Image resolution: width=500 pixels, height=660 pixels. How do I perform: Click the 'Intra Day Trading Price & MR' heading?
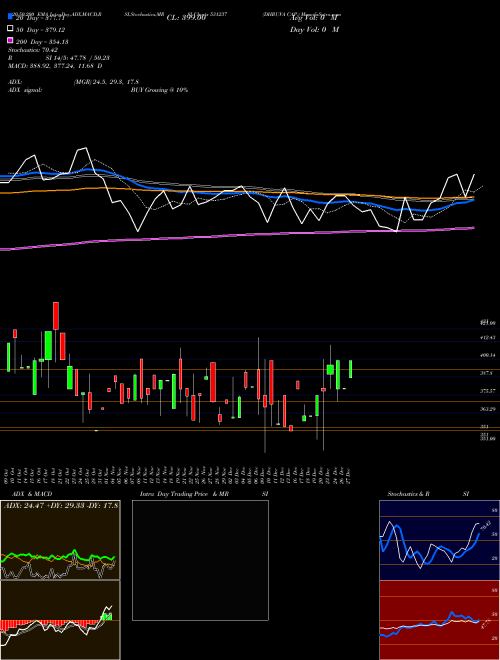184,494
